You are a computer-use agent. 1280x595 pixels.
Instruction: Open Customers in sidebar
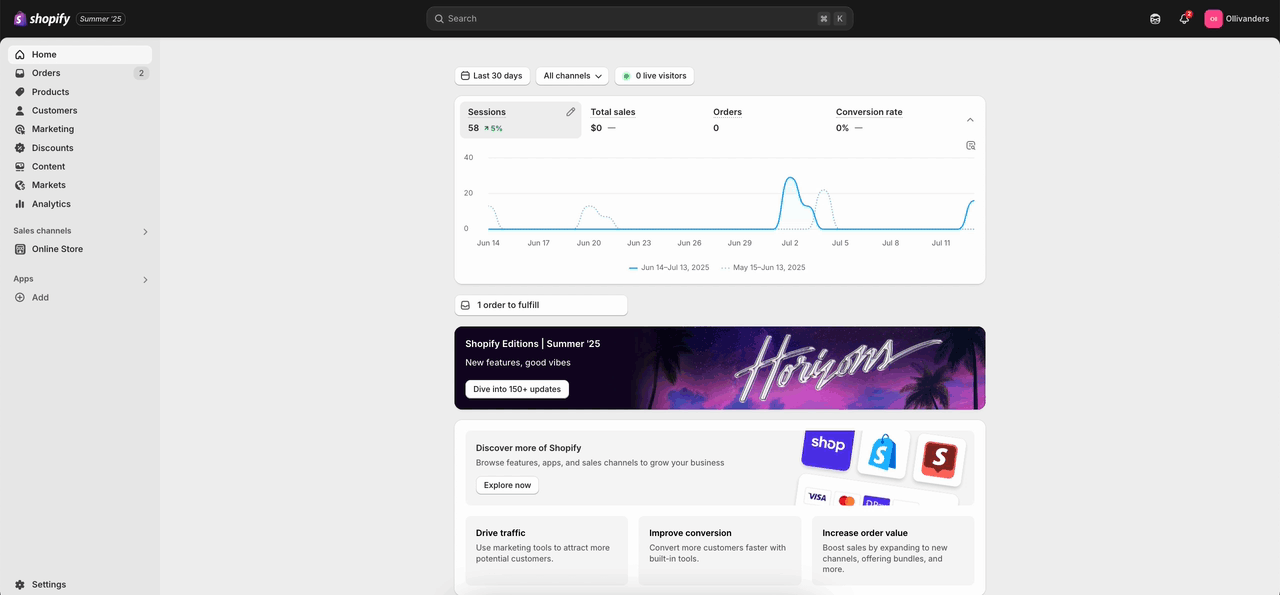(x=80, y=110)
